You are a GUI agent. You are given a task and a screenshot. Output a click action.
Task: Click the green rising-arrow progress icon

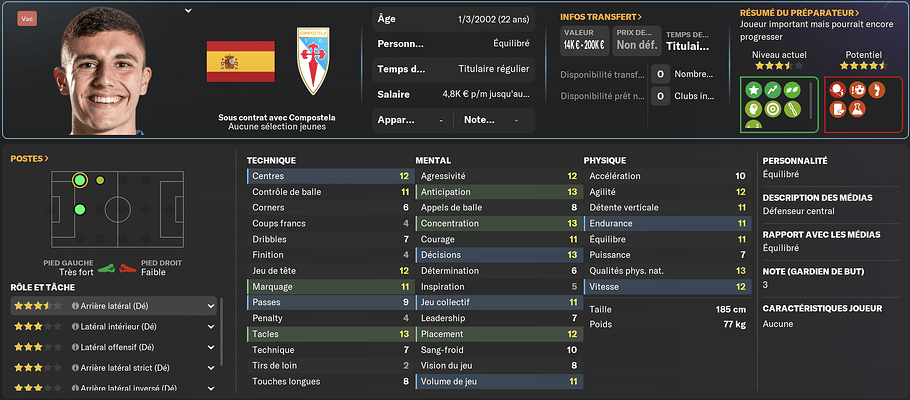point(773,89)
